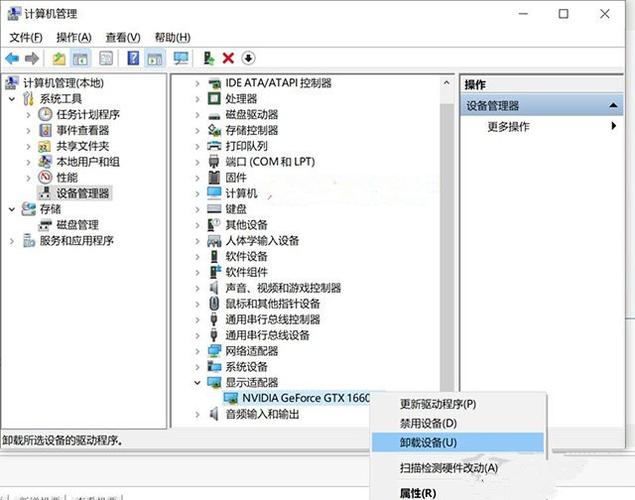Viewport: 635px width, 500px height.
Task: Choose 禁用设备(D) from context menu
Action: 428,423
